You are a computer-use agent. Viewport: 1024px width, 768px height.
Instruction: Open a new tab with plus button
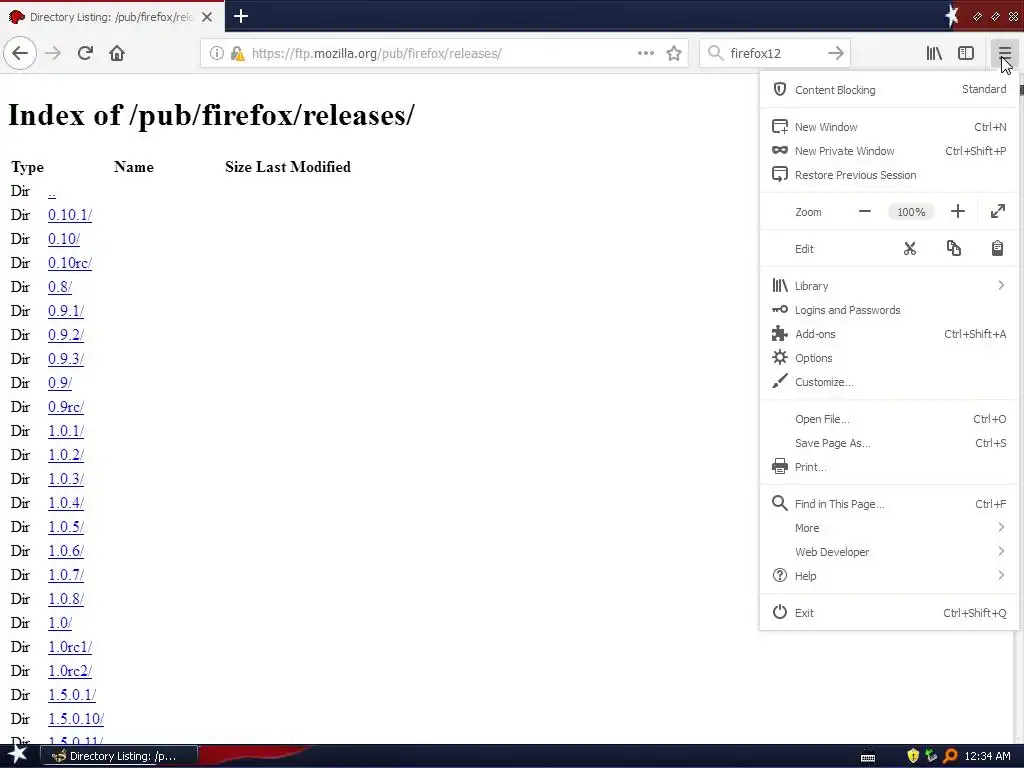tap(240, 16)
